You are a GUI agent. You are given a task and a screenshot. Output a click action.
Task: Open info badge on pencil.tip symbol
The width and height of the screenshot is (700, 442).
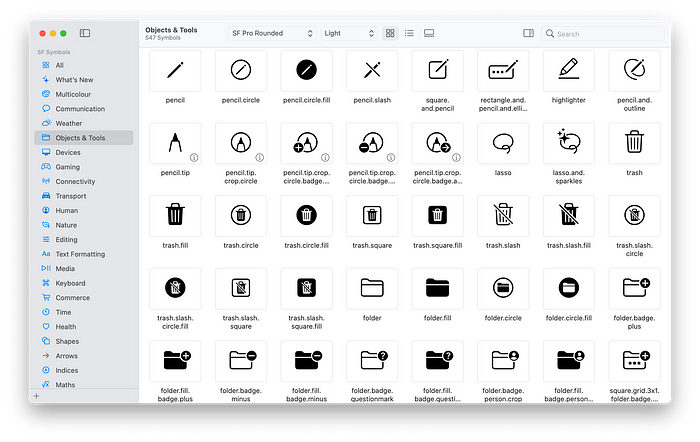click(x=194, y=158)
